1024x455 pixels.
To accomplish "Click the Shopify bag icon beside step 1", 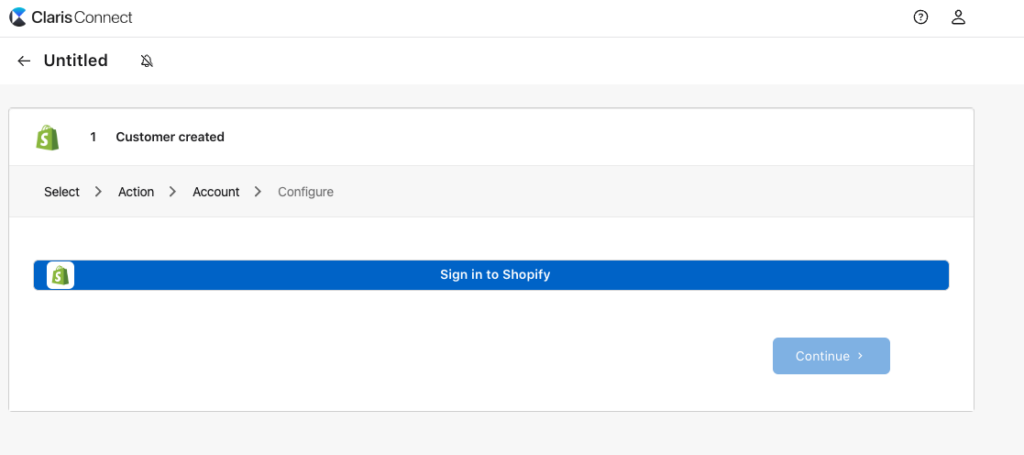I will pyautogui.click(x=48, y=137).
